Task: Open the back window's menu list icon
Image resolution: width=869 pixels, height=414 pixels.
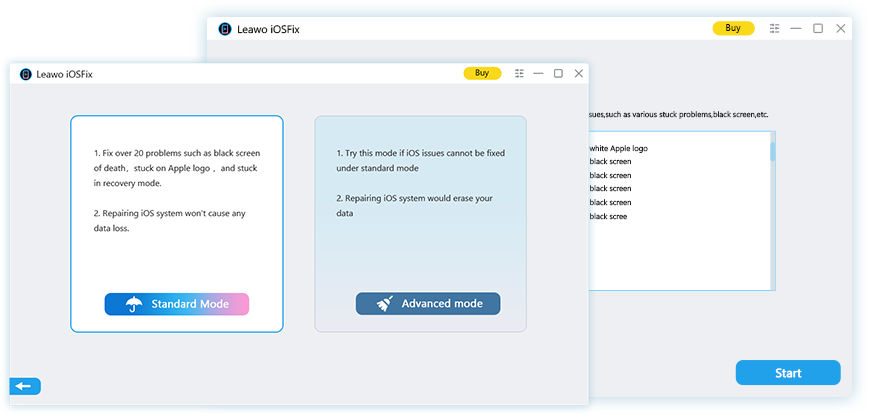Action: (775, 28)
